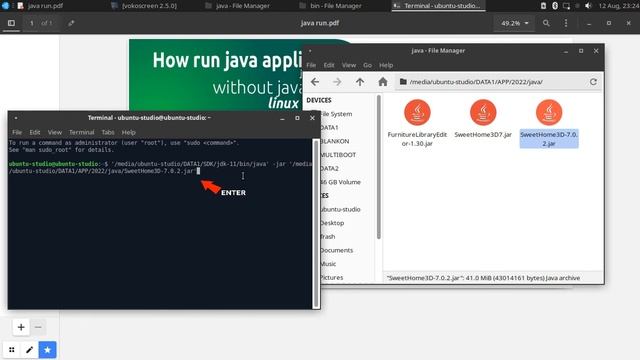Open Terminal window menu button in titlebar

point(16,118)
